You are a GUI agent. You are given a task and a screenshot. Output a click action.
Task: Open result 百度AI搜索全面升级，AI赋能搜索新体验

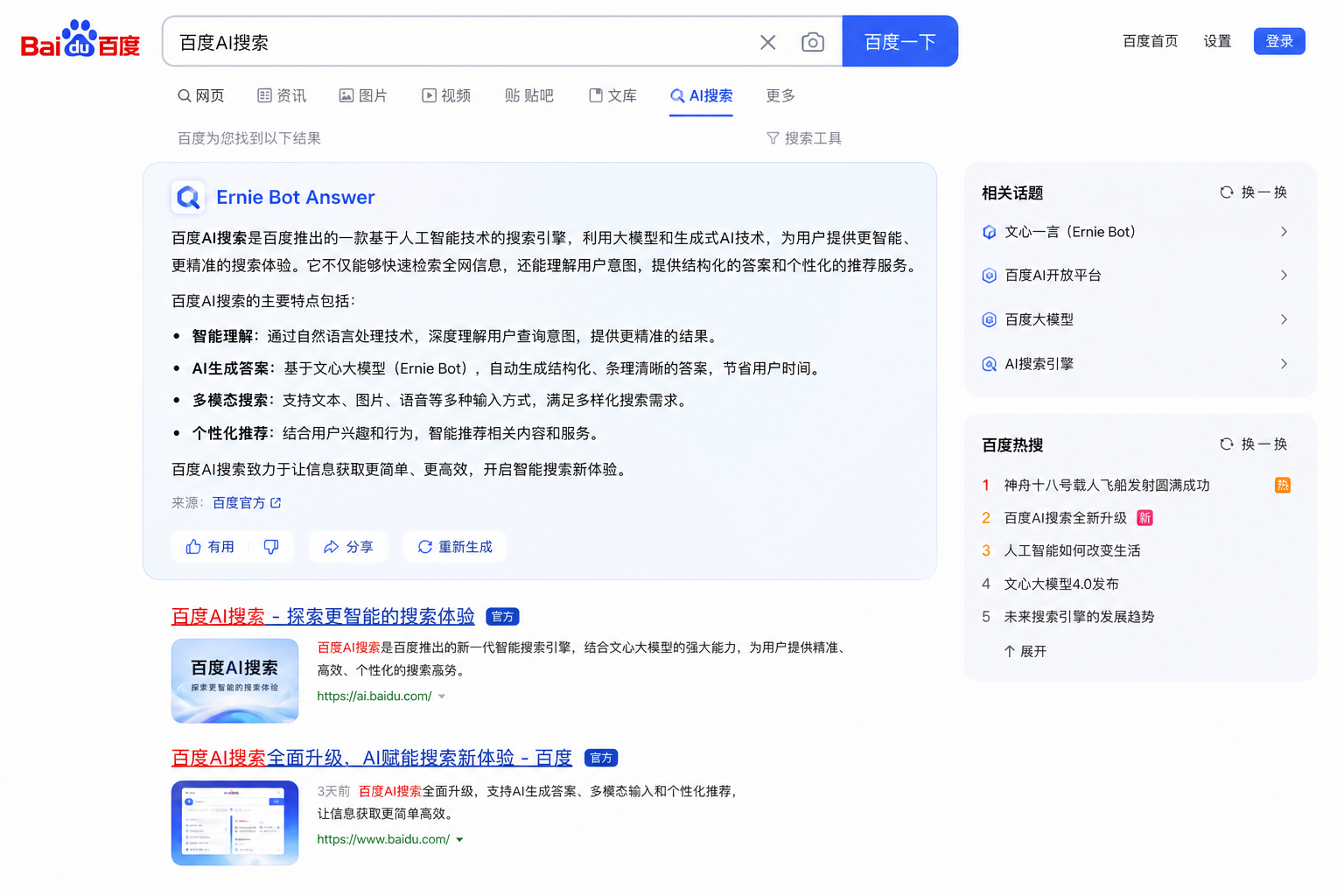click(372, 758)
